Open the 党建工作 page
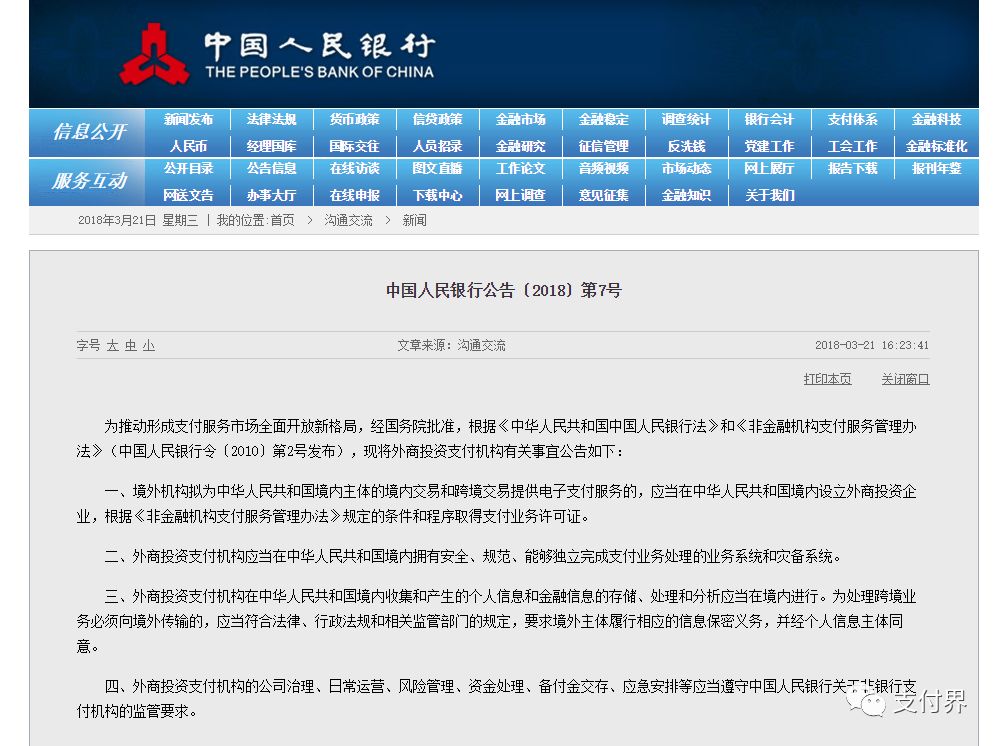The width and height of the screenshot is (1000, 746). coord(769,146)
